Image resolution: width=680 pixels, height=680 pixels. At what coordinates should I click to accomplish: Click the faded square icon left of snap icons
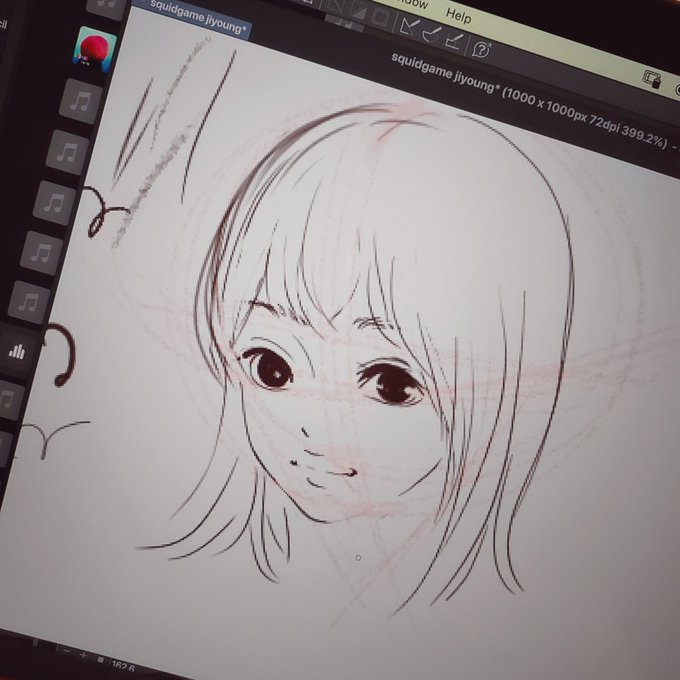[x=380, y=18]
